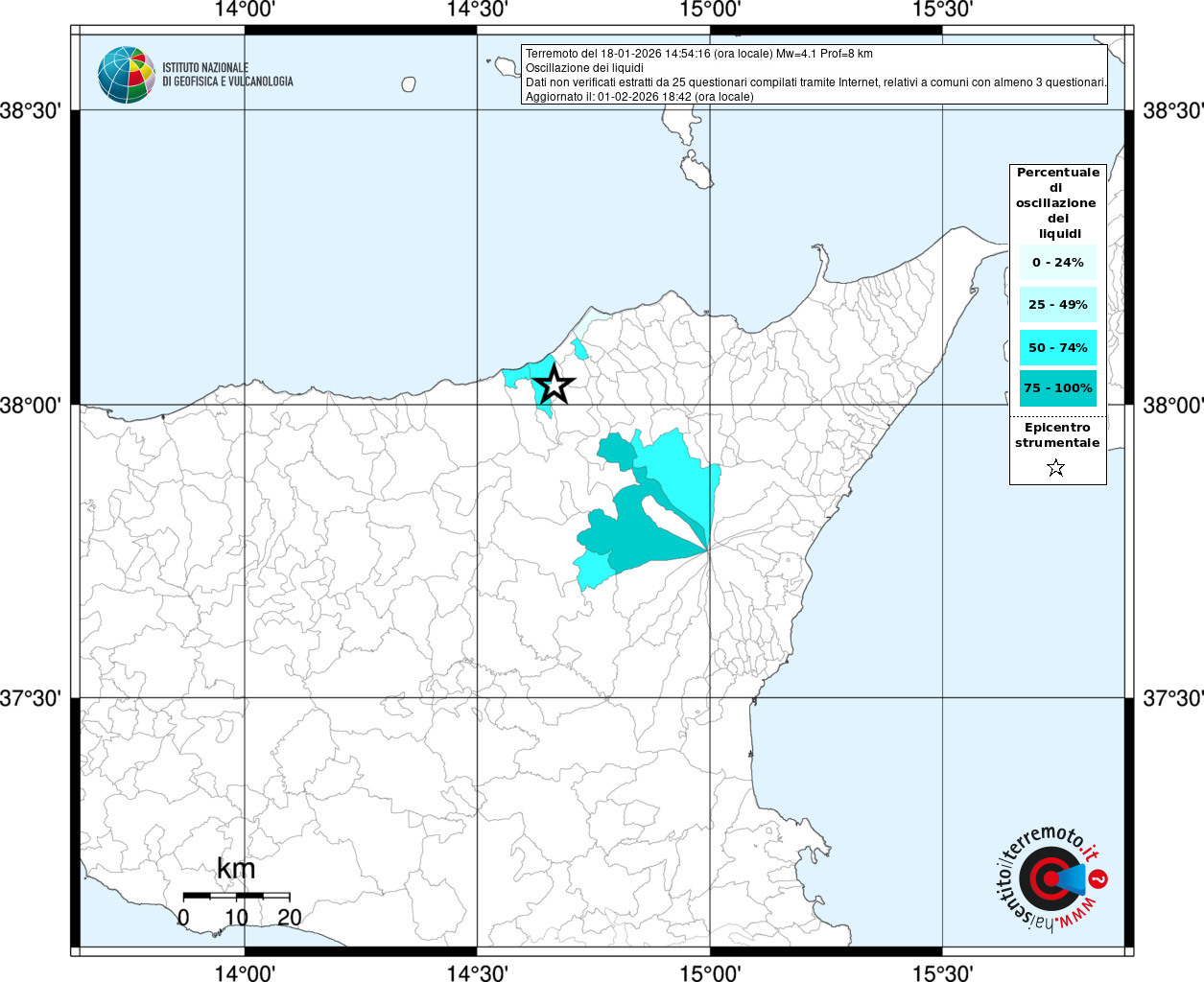Click right axis label 37°30'
Screen dimensions: 1204x982
1172,698
